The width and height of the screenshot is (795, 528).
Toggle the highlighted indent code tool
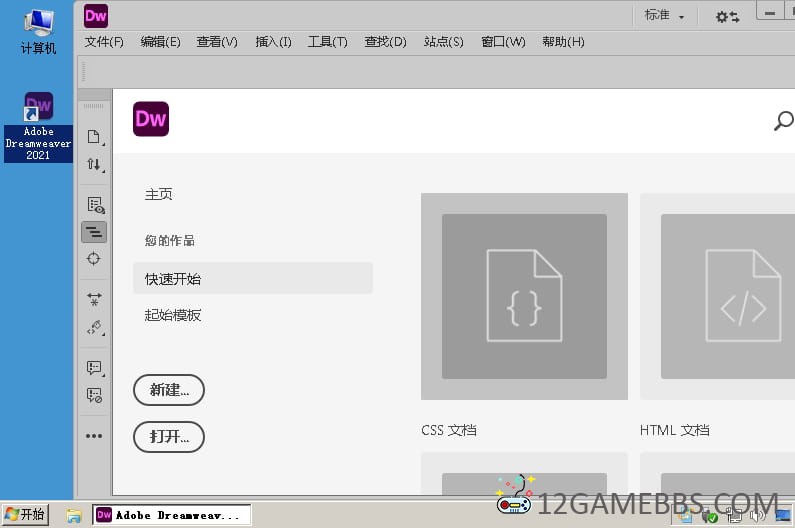tap(94, 232)
